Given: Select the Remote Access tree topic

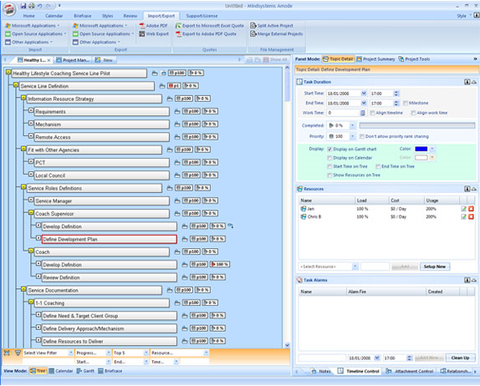Looking at the screenshot, I should (x=102, y=137).
